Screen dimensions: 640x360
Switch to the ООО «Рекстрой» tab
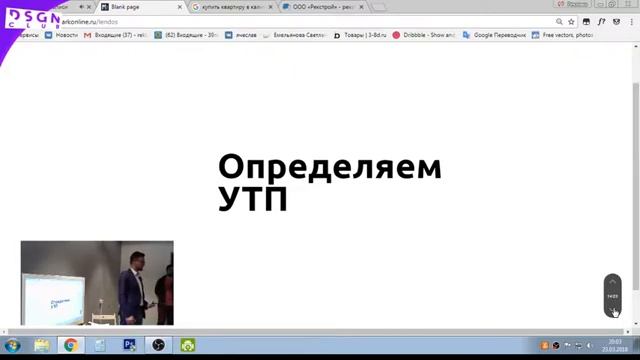(324, 7)
